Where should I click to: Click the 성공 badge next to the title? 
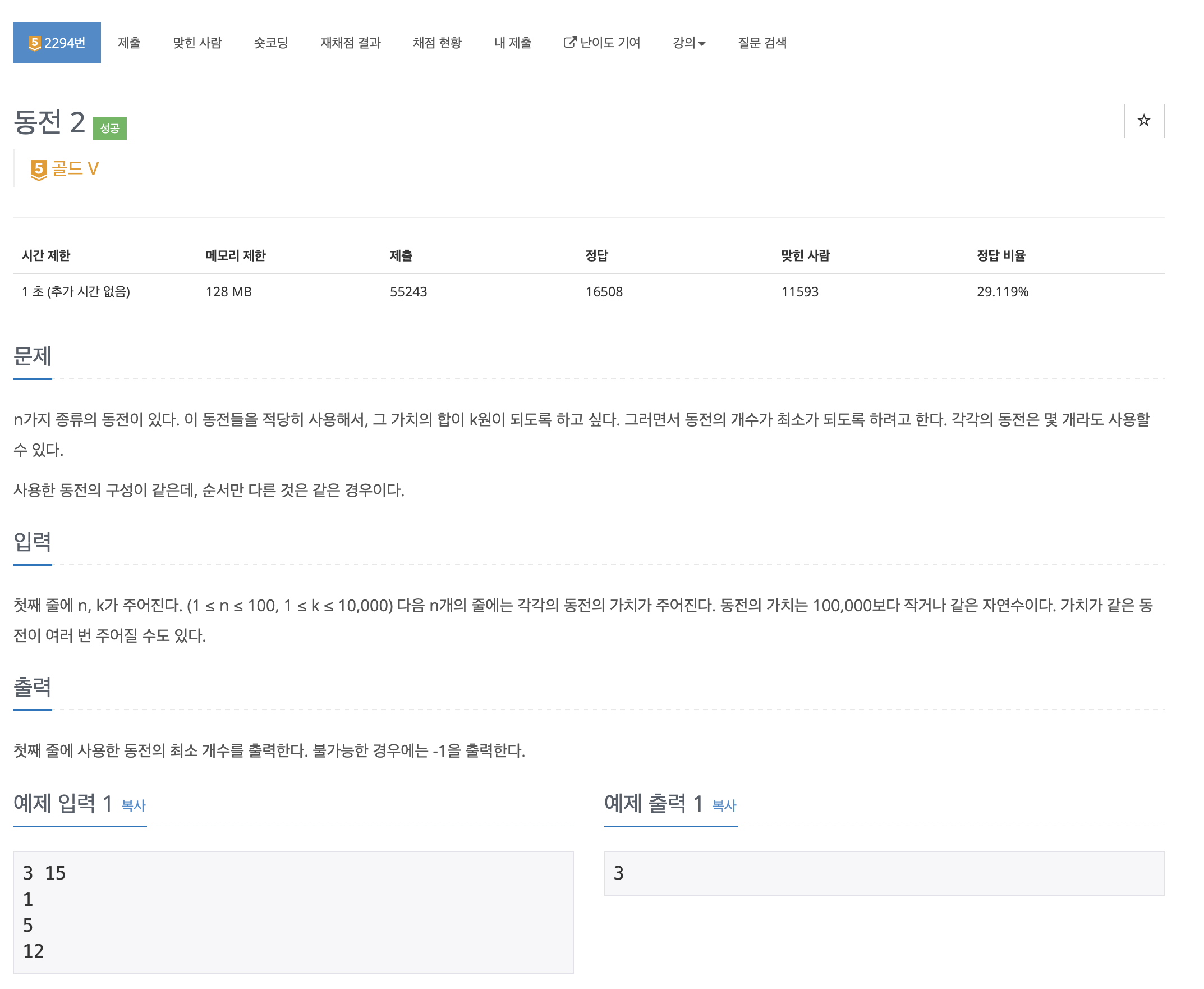click(109, 127)
